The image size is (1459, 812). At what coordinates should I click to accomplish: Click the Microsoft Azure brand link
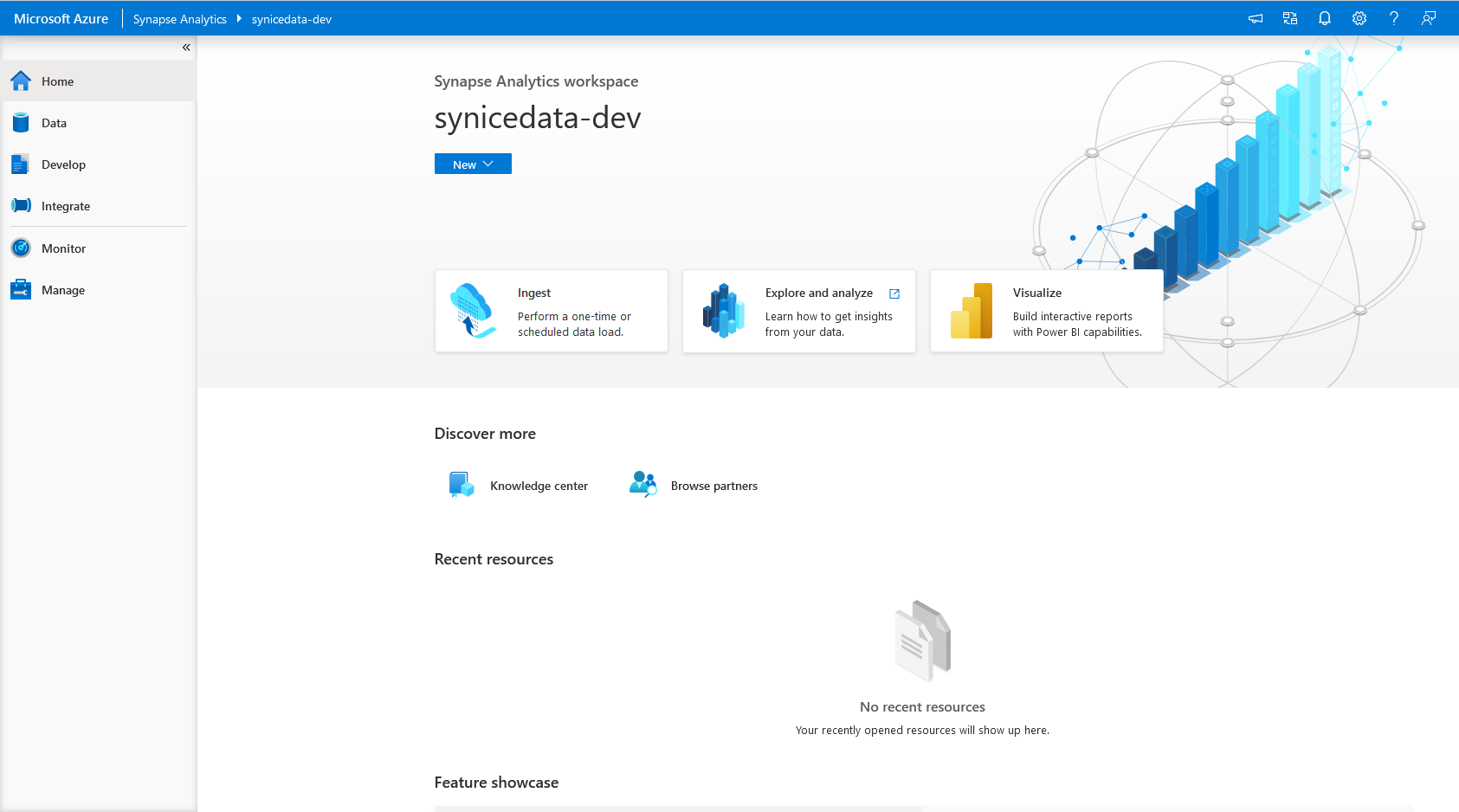click(x=61, y=18)
